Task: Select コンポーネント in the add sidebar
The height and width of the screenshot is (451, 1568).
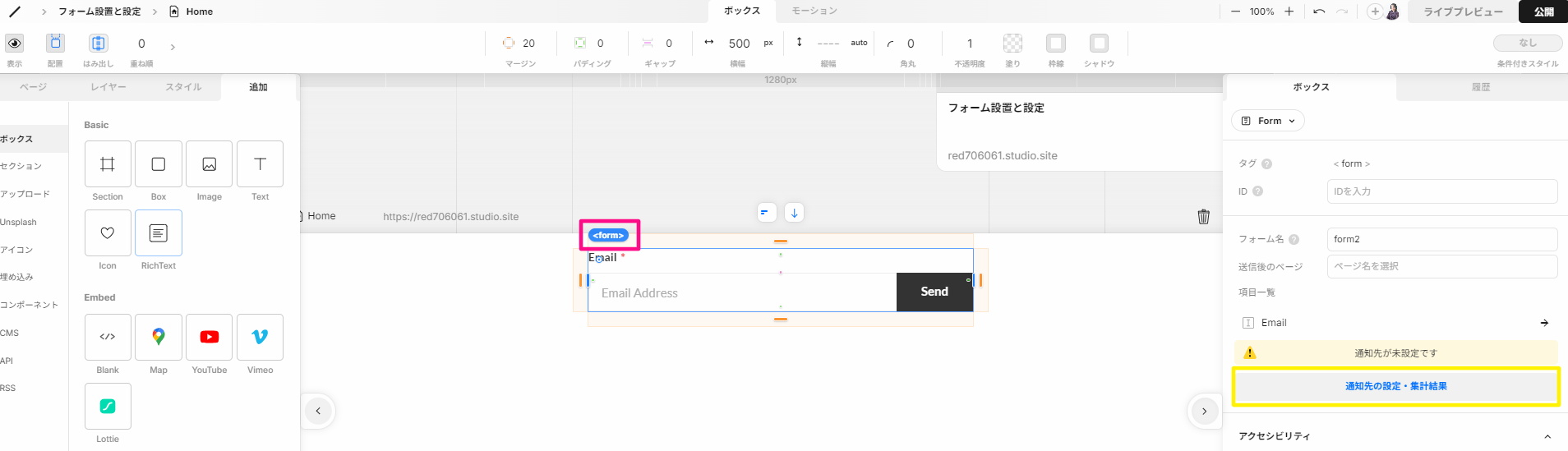Action: pos(30,306)
